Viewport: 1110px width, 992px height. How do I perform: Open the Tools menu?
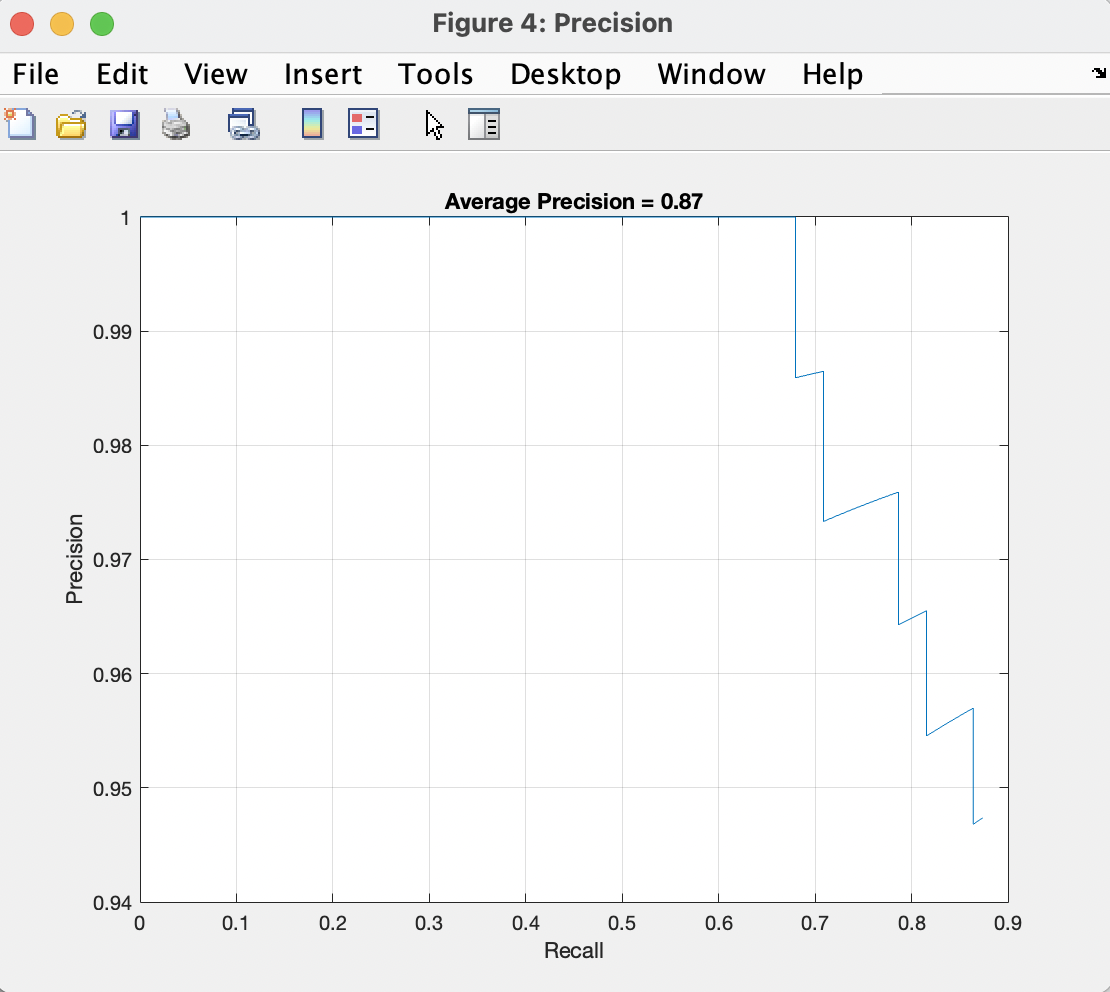(434, 74)
